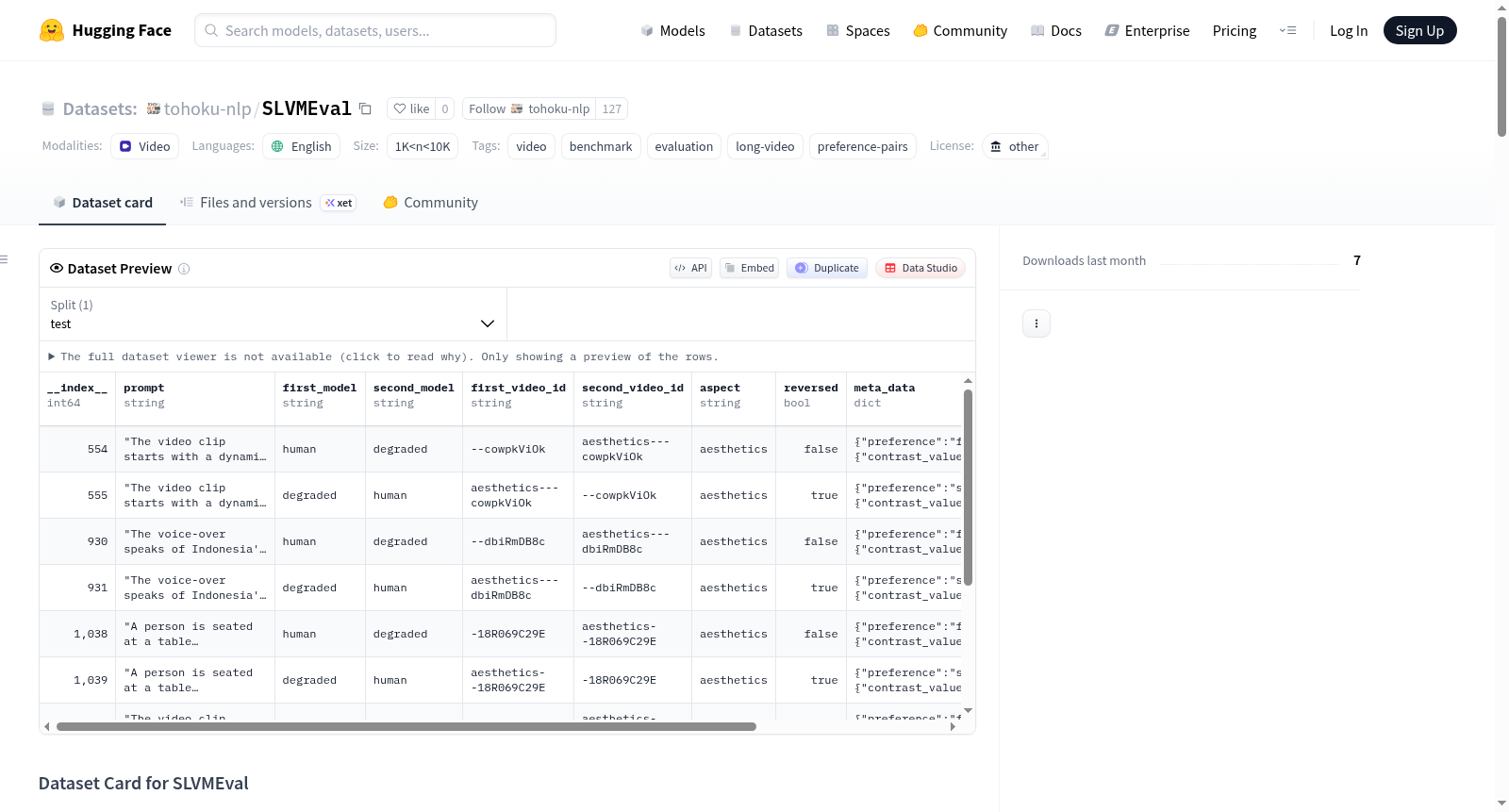Go to Datasets in the top navigation
Viewport: 1509px width, 812px height.
[766, 30]
